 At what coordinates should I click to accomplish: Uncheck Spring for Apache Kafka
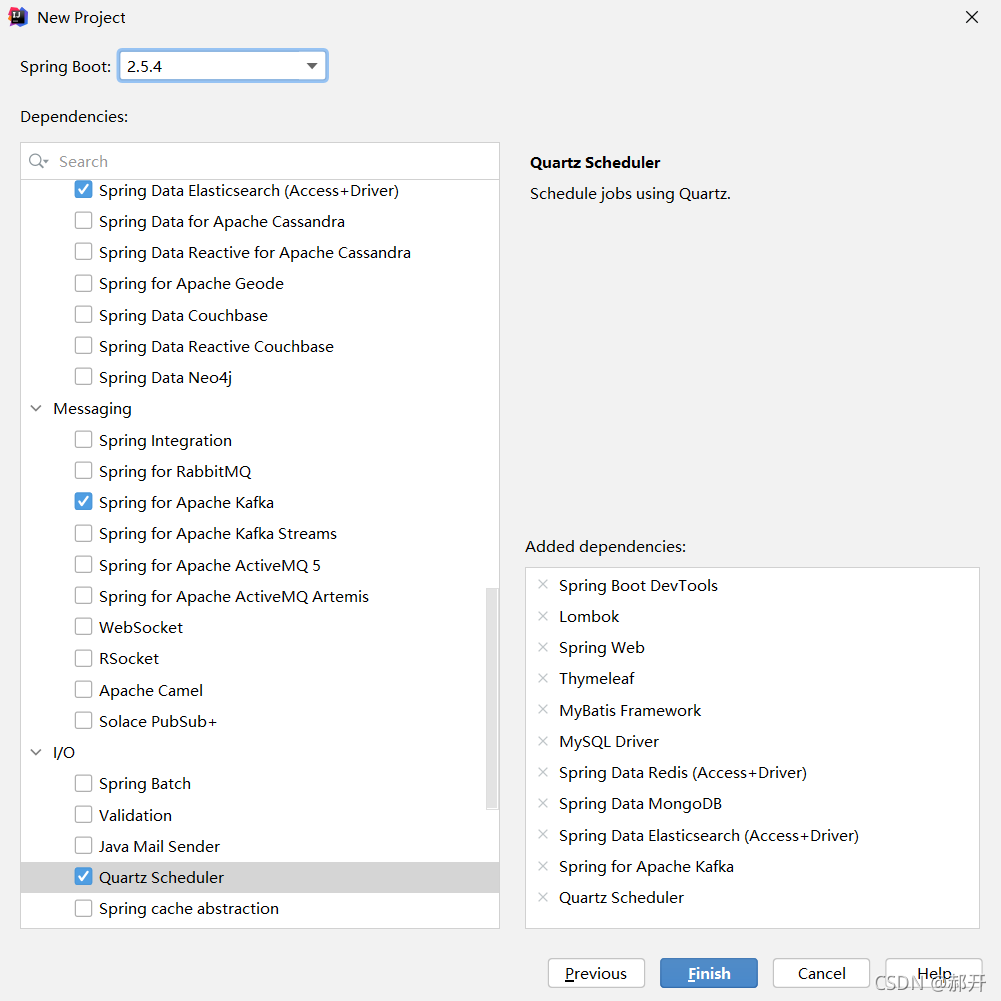coord(83,502)
